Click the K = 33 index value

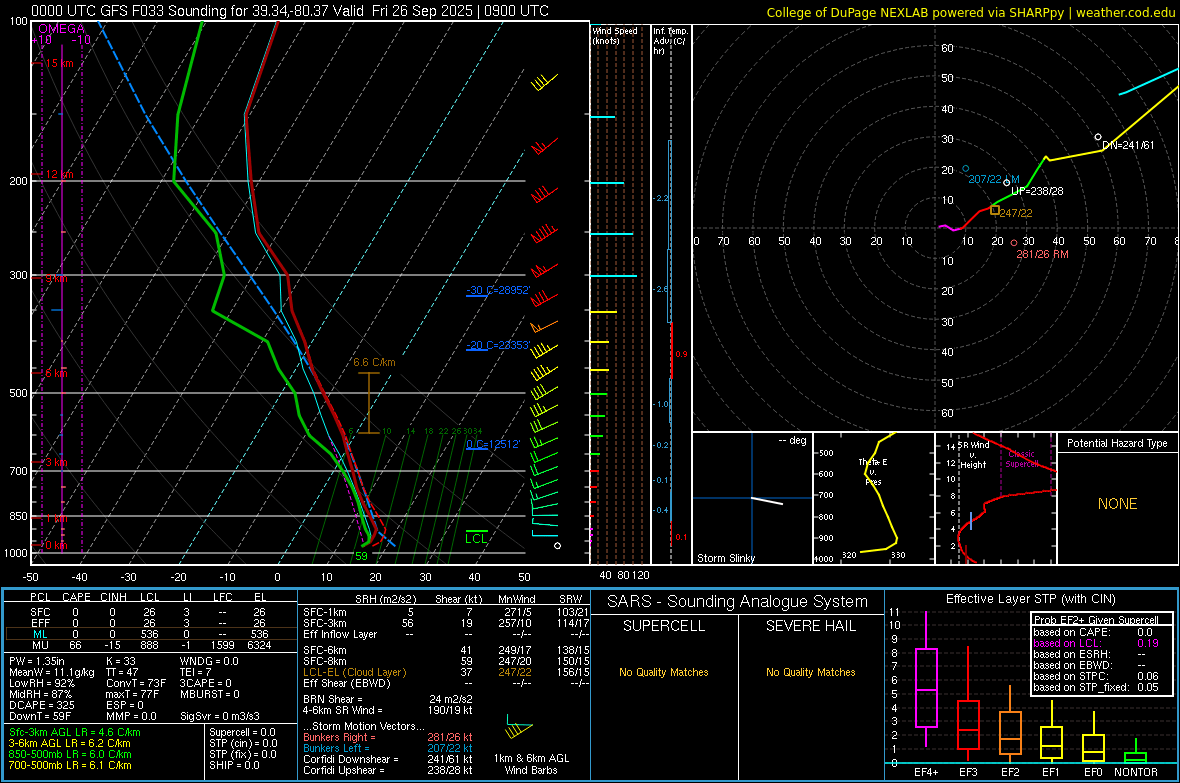tap(121, 661)
